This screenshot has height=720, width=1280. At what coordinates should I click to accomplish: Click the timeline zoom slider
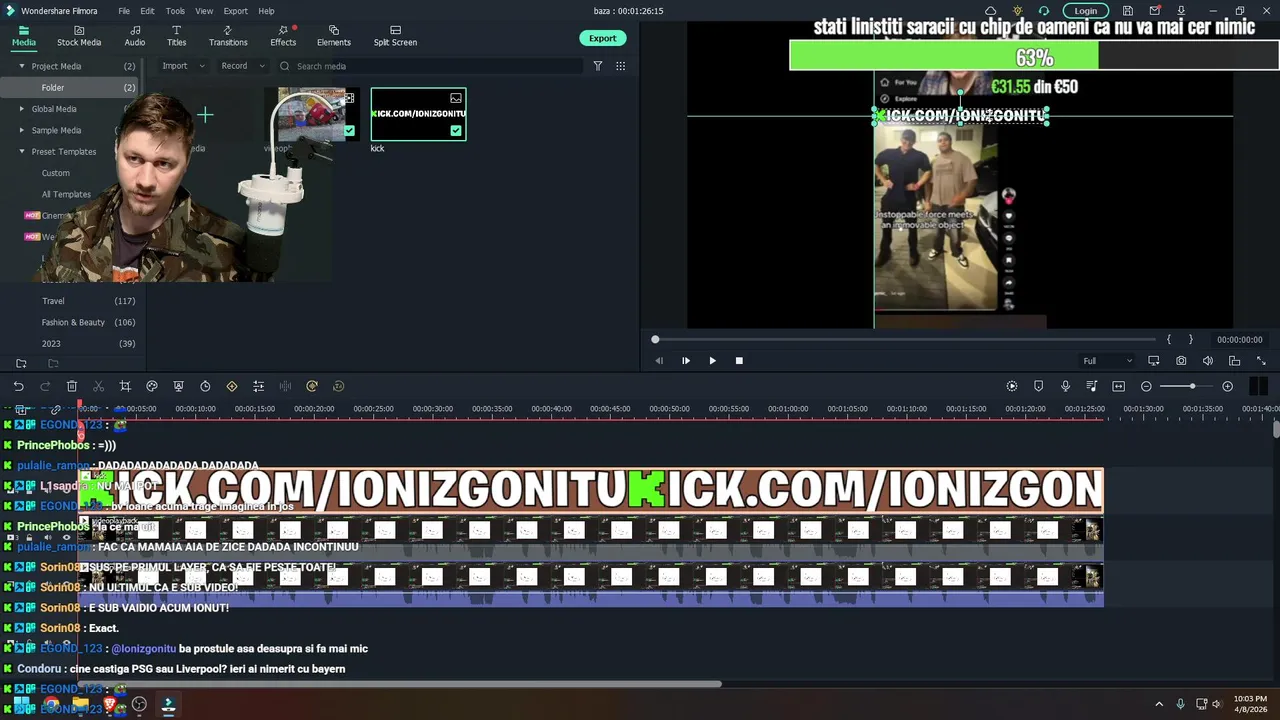1186,386
